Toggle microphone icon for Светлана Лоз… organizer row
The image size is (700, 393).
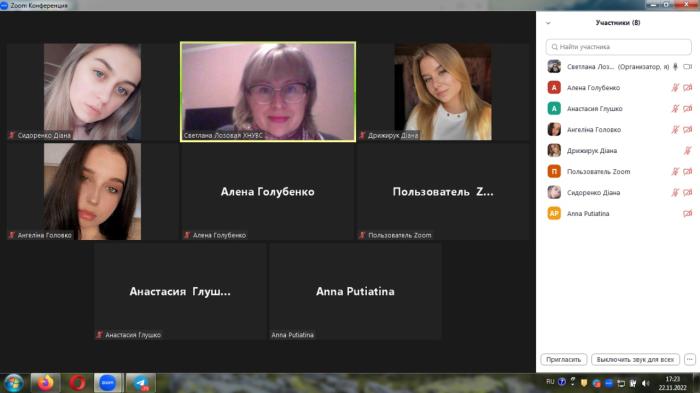point(675,67)
